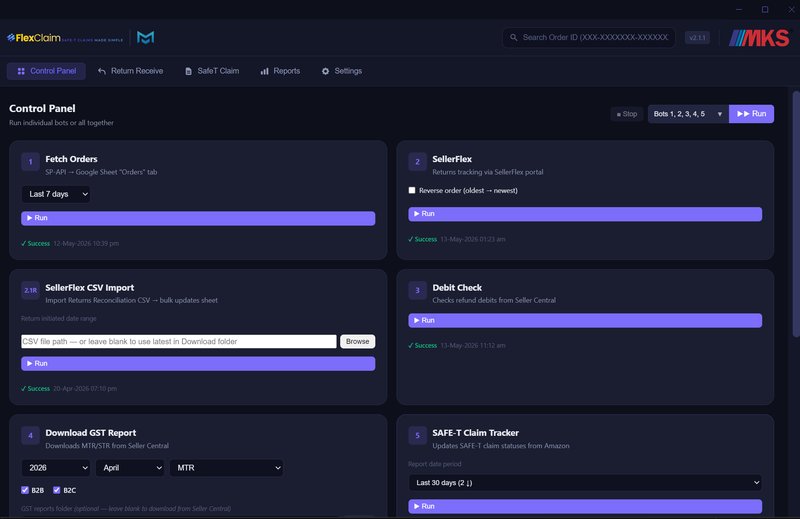Click 'Updates SAFE-T claim statuses from Amazon' text
Viewport: 800px width, 519px height.
click(501, 446)
